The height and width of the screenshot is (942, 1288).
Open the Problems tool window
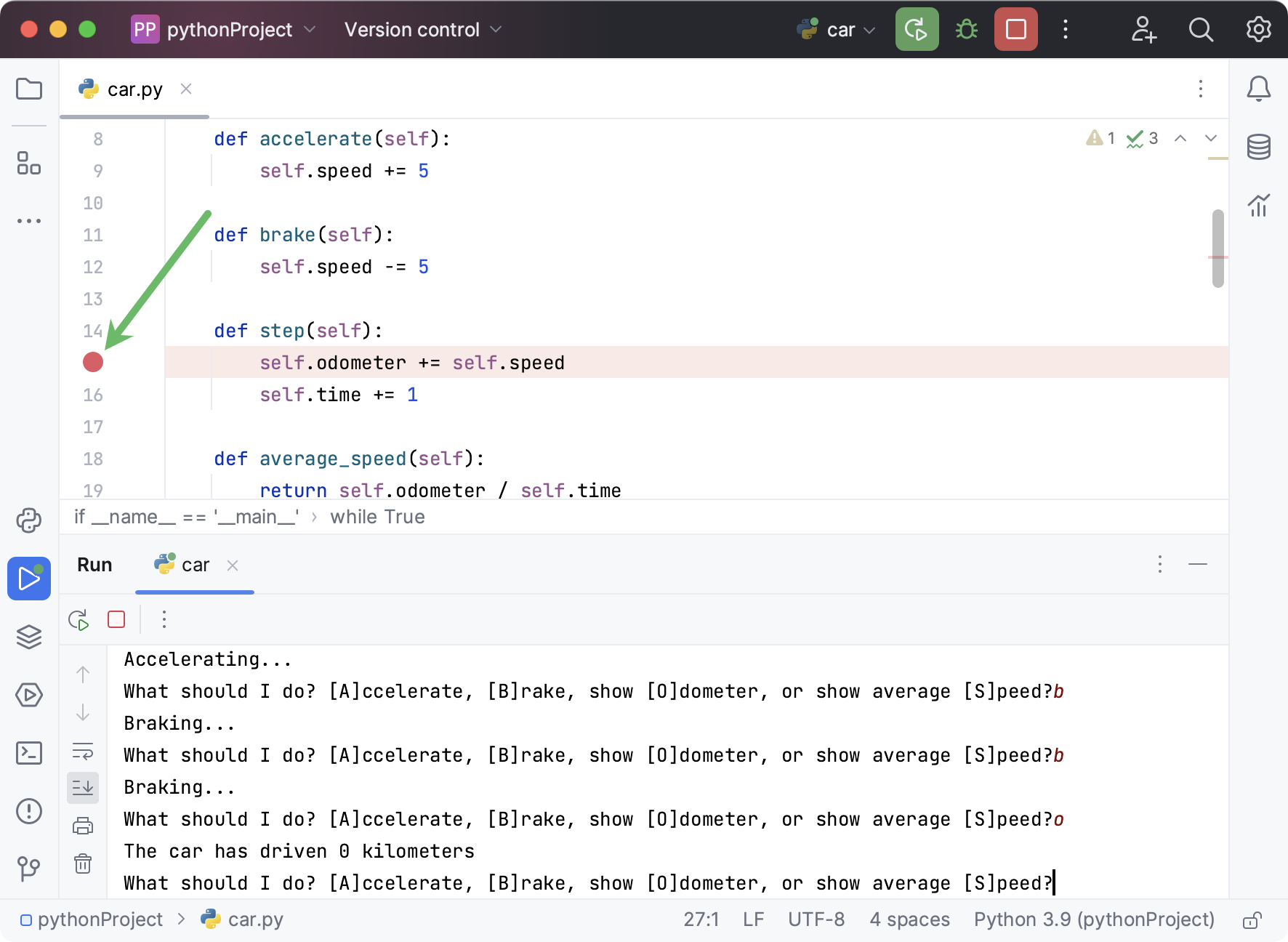(x=29, y=812)
